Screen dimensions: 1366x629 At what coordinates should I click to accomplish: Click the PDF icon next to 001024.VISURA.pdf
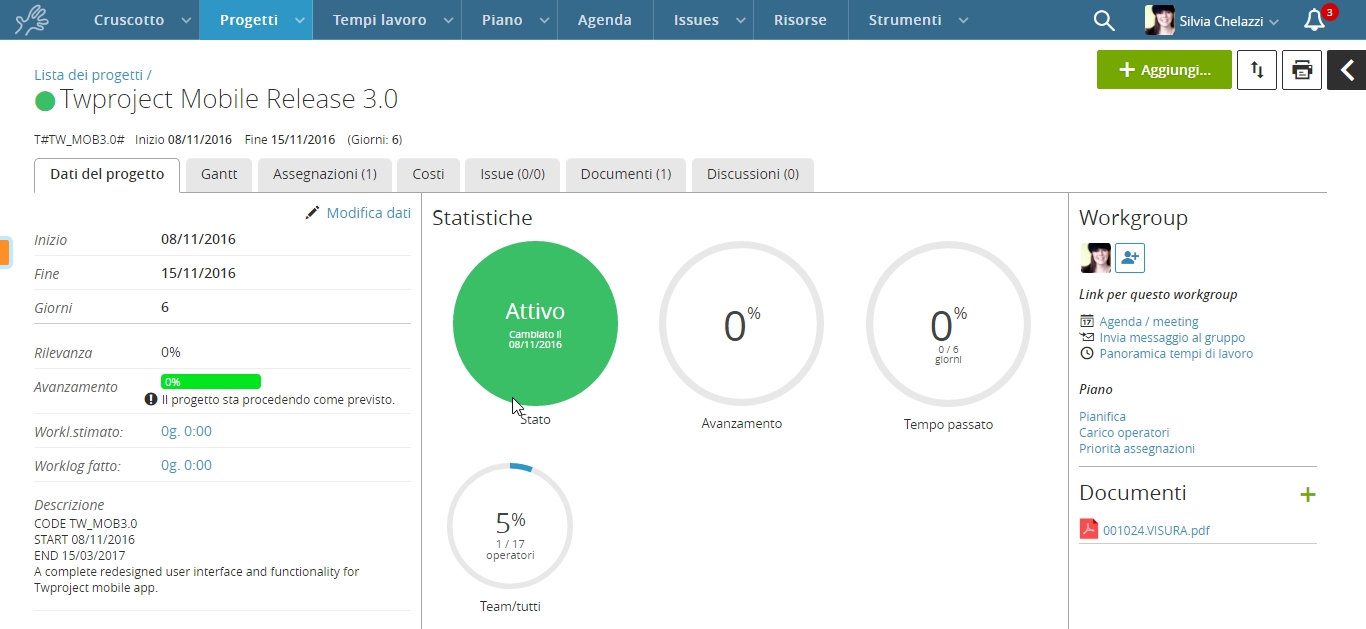tap(1089, 530)
